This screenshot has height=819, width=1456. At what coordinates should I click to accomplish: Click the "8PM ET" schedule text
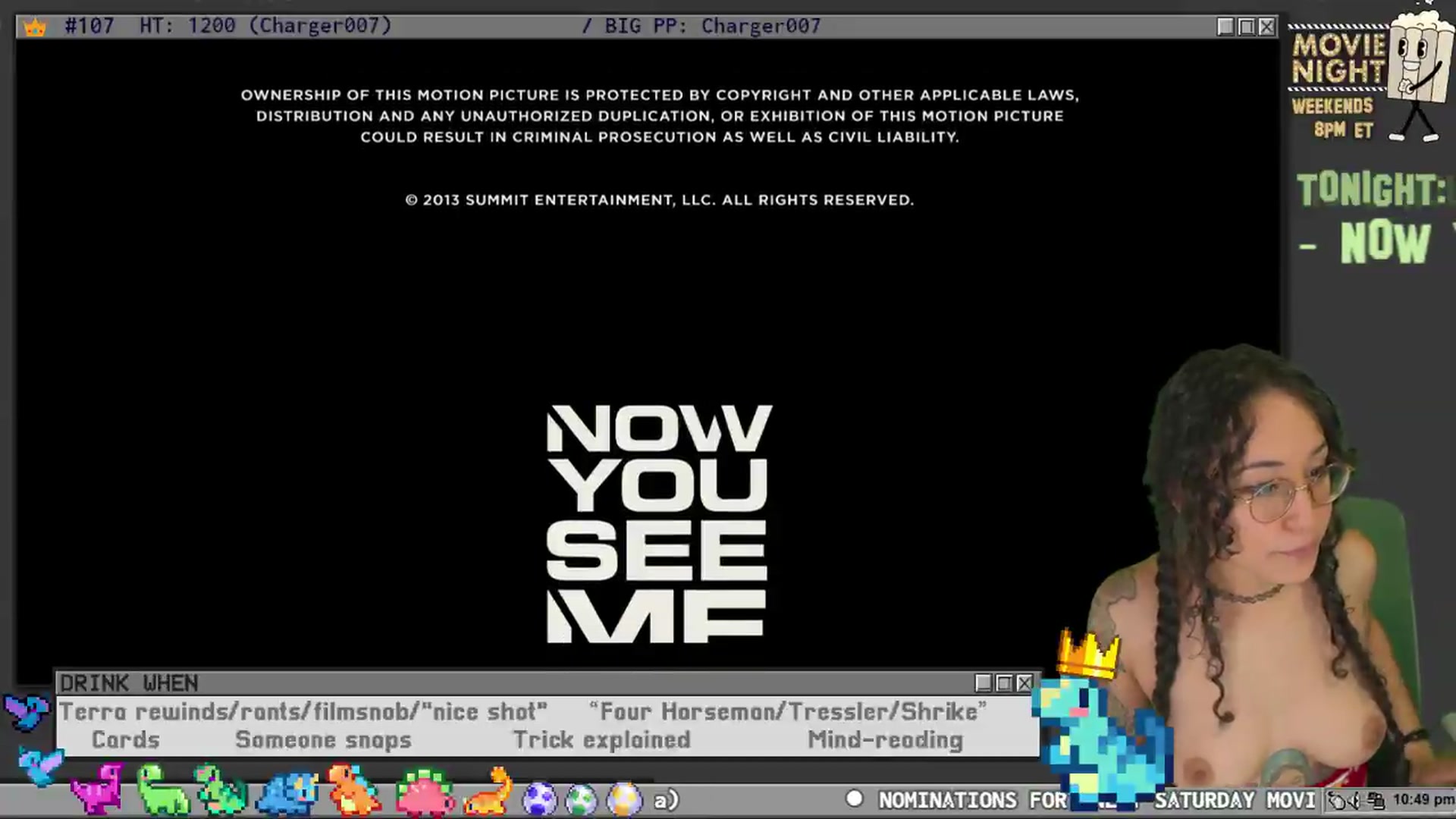(x=1344, y=130)
